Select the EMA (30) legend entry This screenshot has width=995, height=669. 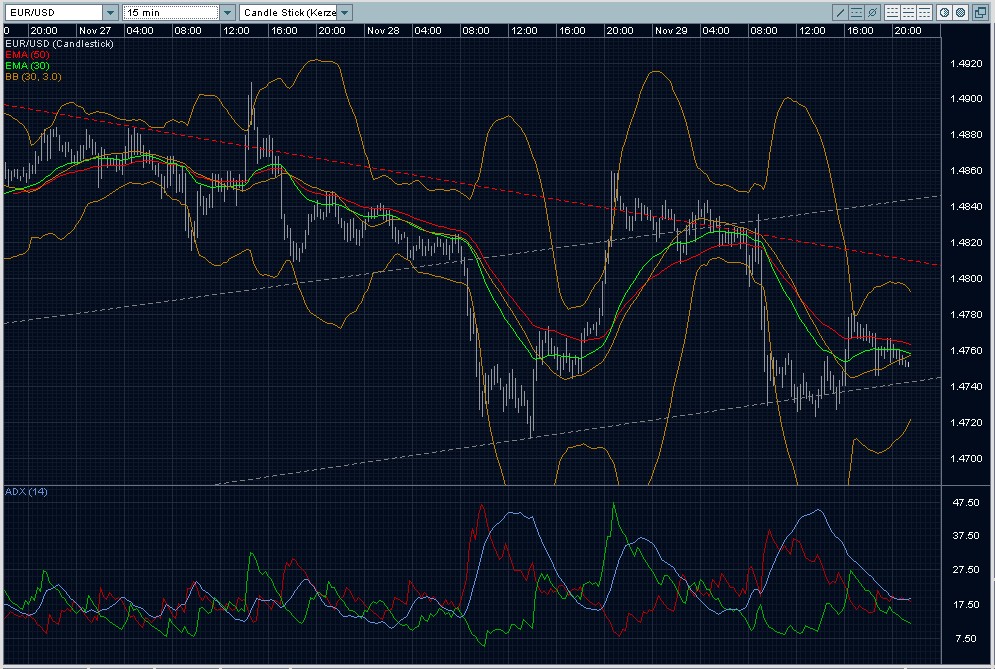coord(27,65)
